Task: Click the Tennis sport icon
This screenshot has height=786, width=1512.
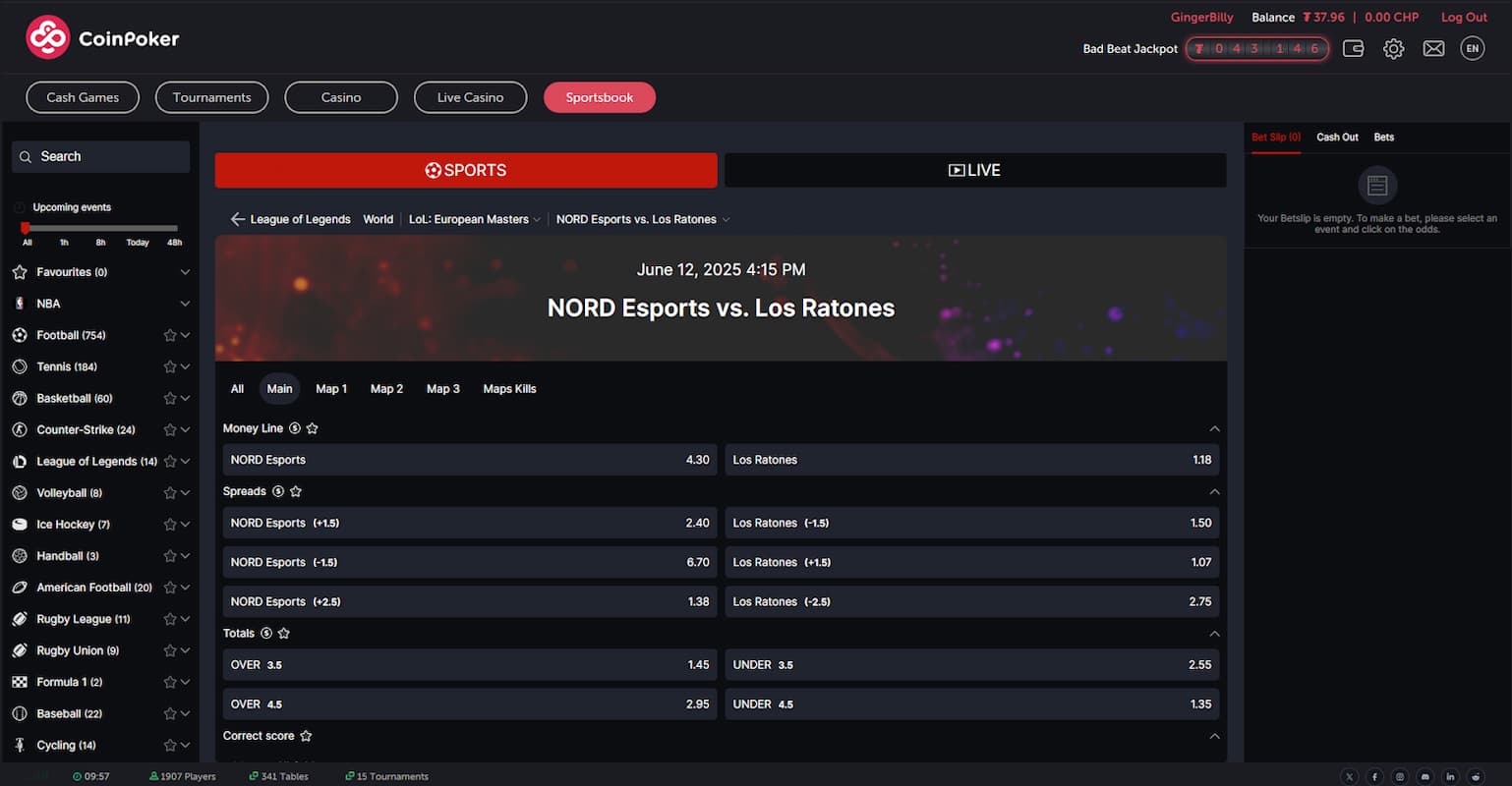Action: point(19,366)
